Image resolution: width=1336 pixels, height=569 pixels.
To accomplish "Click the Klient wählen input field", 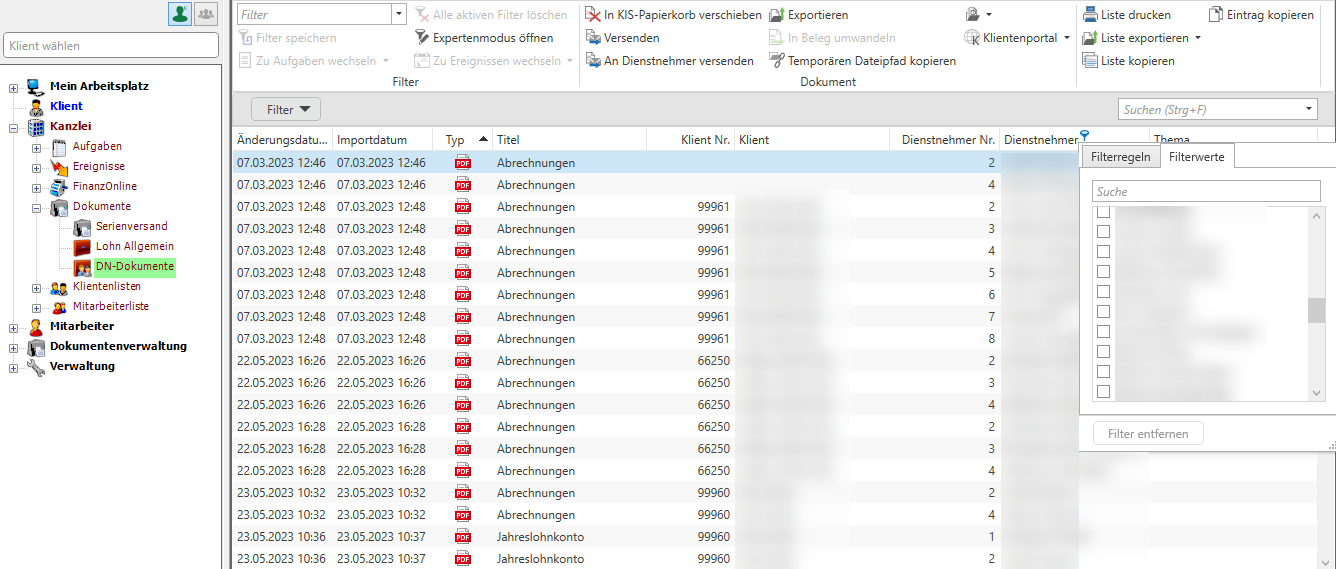I will (111, 45).
